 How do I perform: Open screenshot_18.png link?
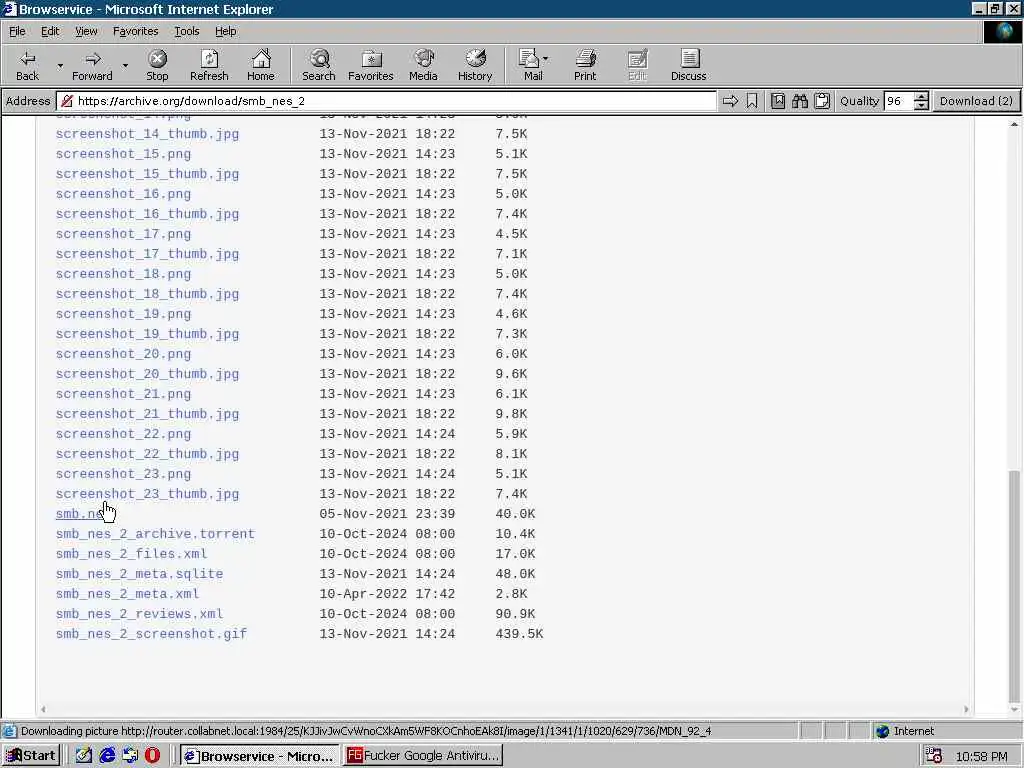123,274
